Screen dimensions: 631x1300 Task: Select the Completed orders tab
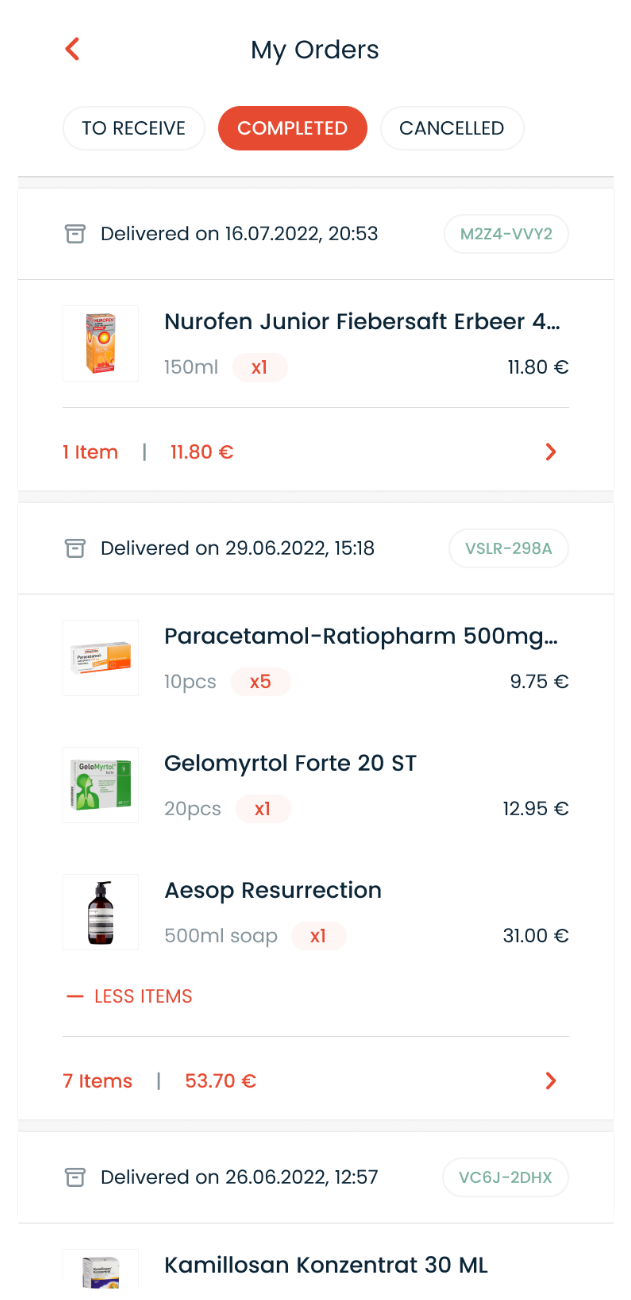pyautogui.click(x=292, y=128)
